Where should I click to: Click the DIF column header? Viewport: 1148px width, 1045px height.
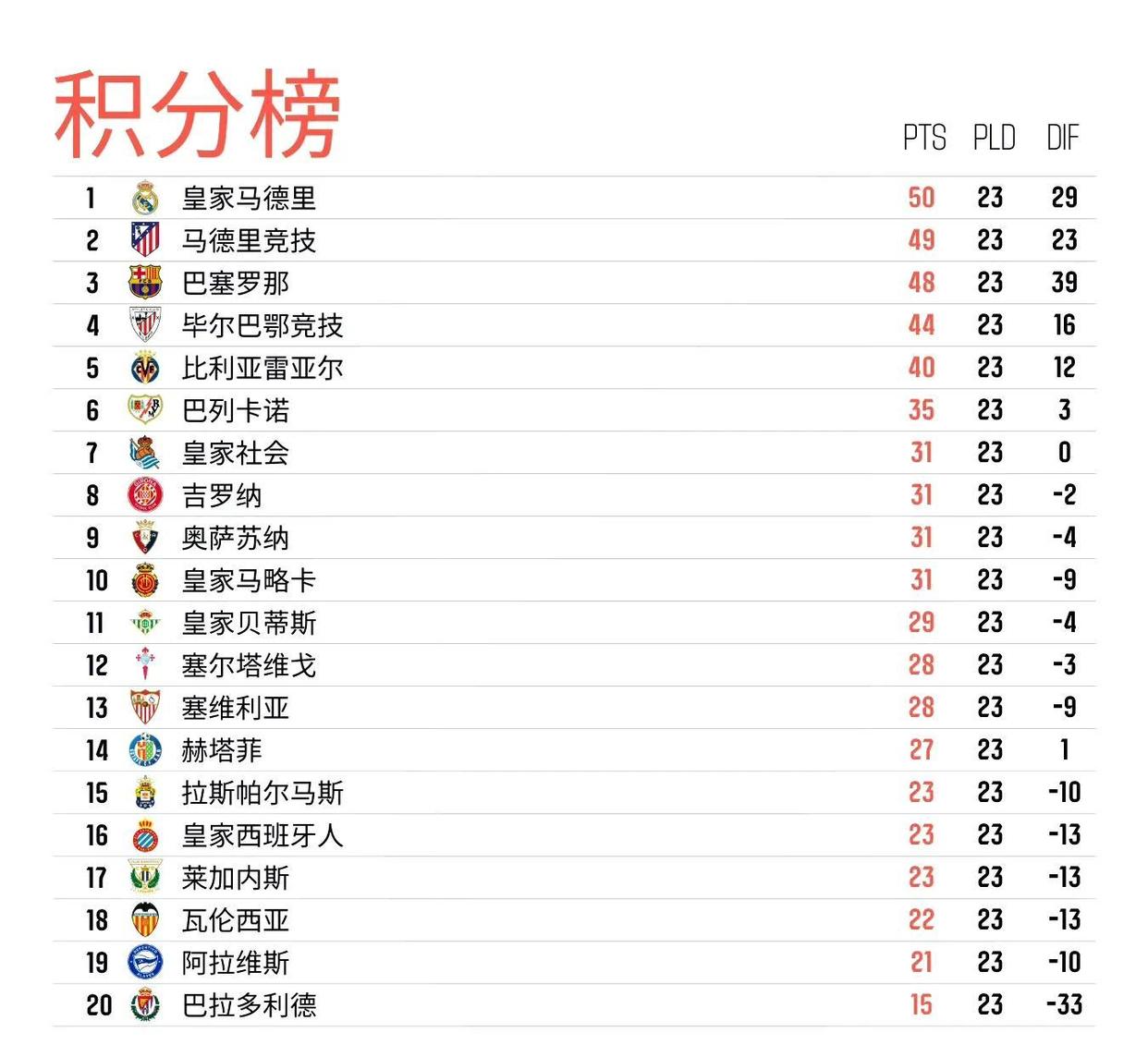click(1063, 139)
